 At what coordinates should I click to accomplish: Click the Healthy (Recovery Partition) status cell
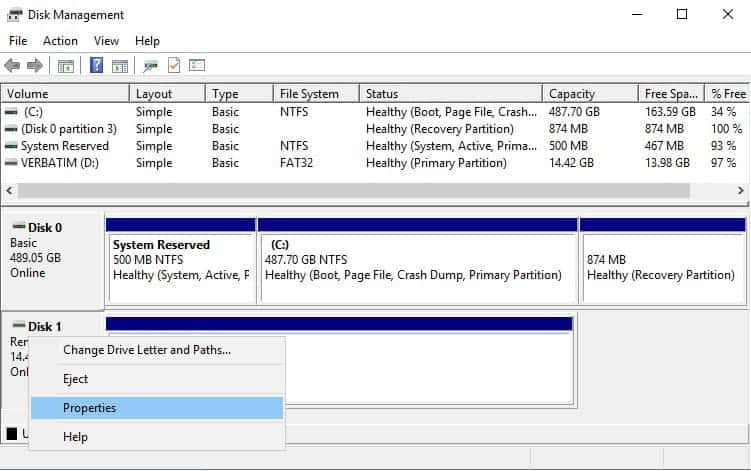440,129
